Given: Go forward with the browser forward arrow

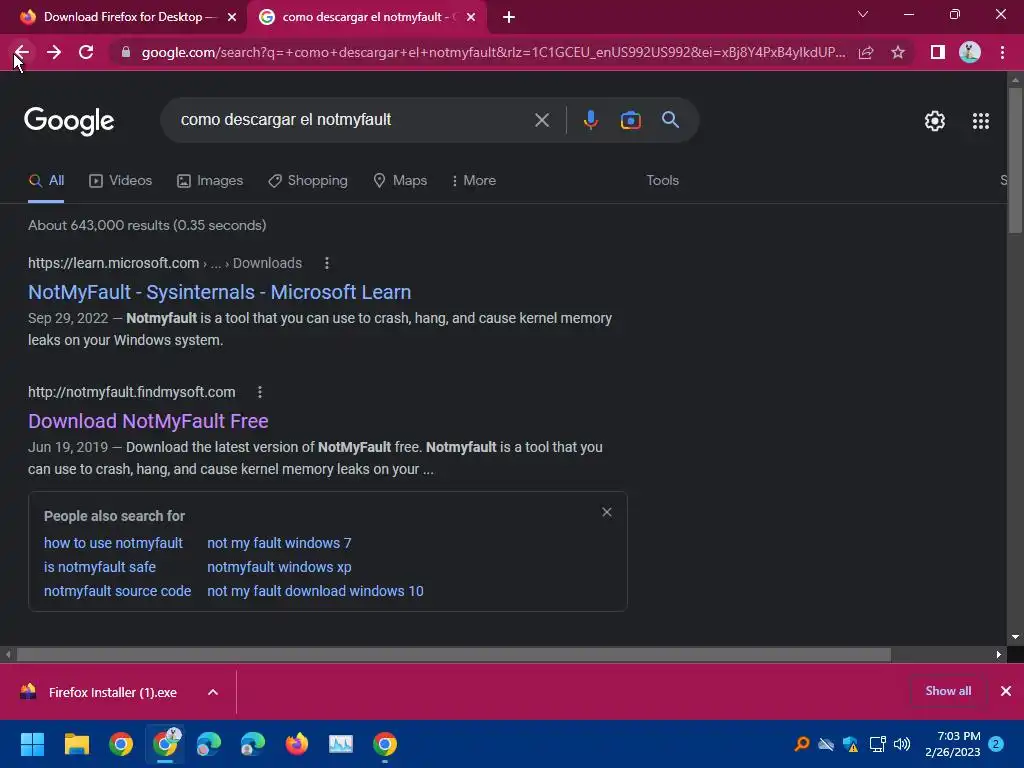Looking at the screenshot, I should tap(54, 52).
